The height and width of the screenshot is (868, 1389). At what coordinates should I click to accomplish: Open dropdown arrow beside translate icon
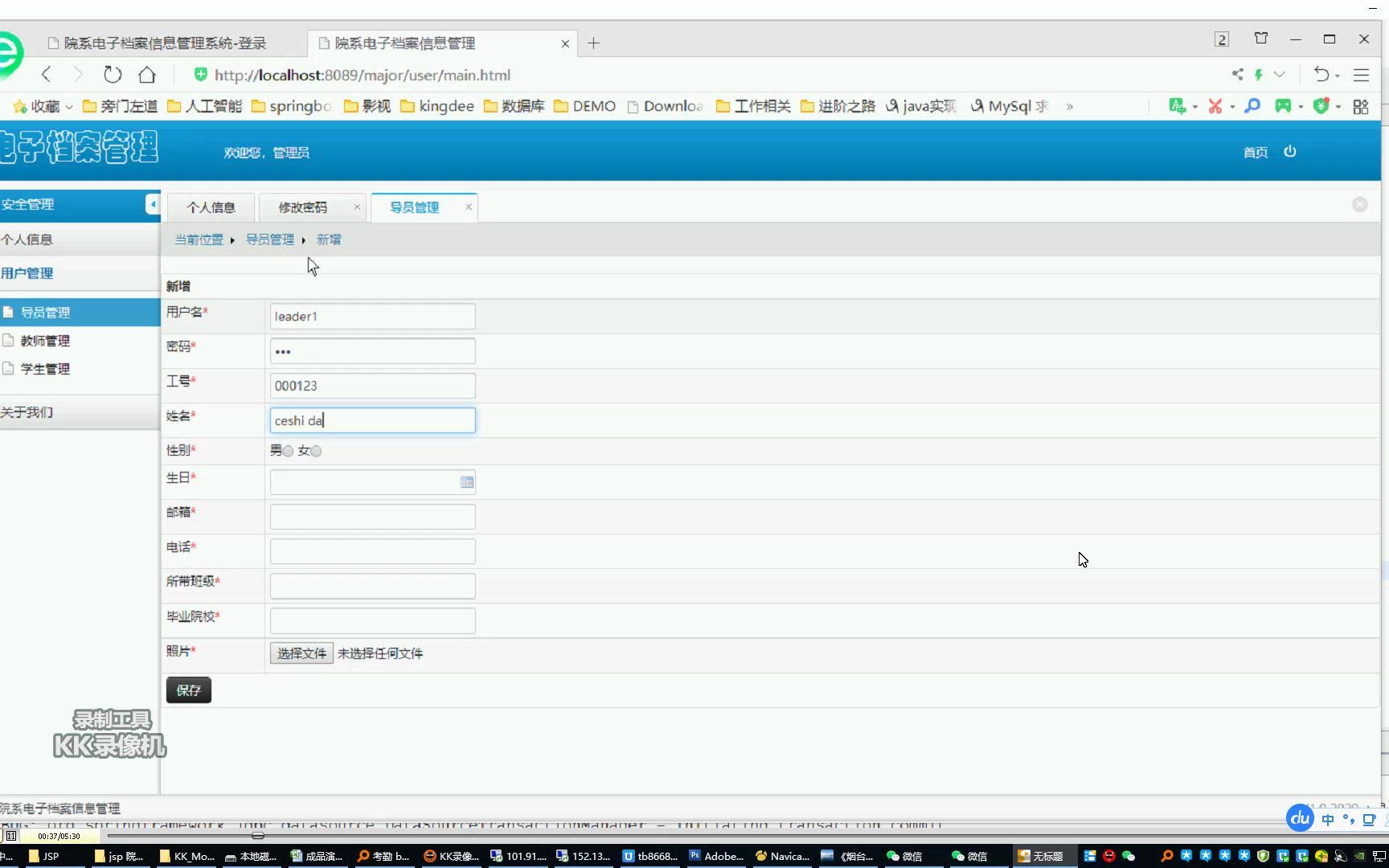1194,107
